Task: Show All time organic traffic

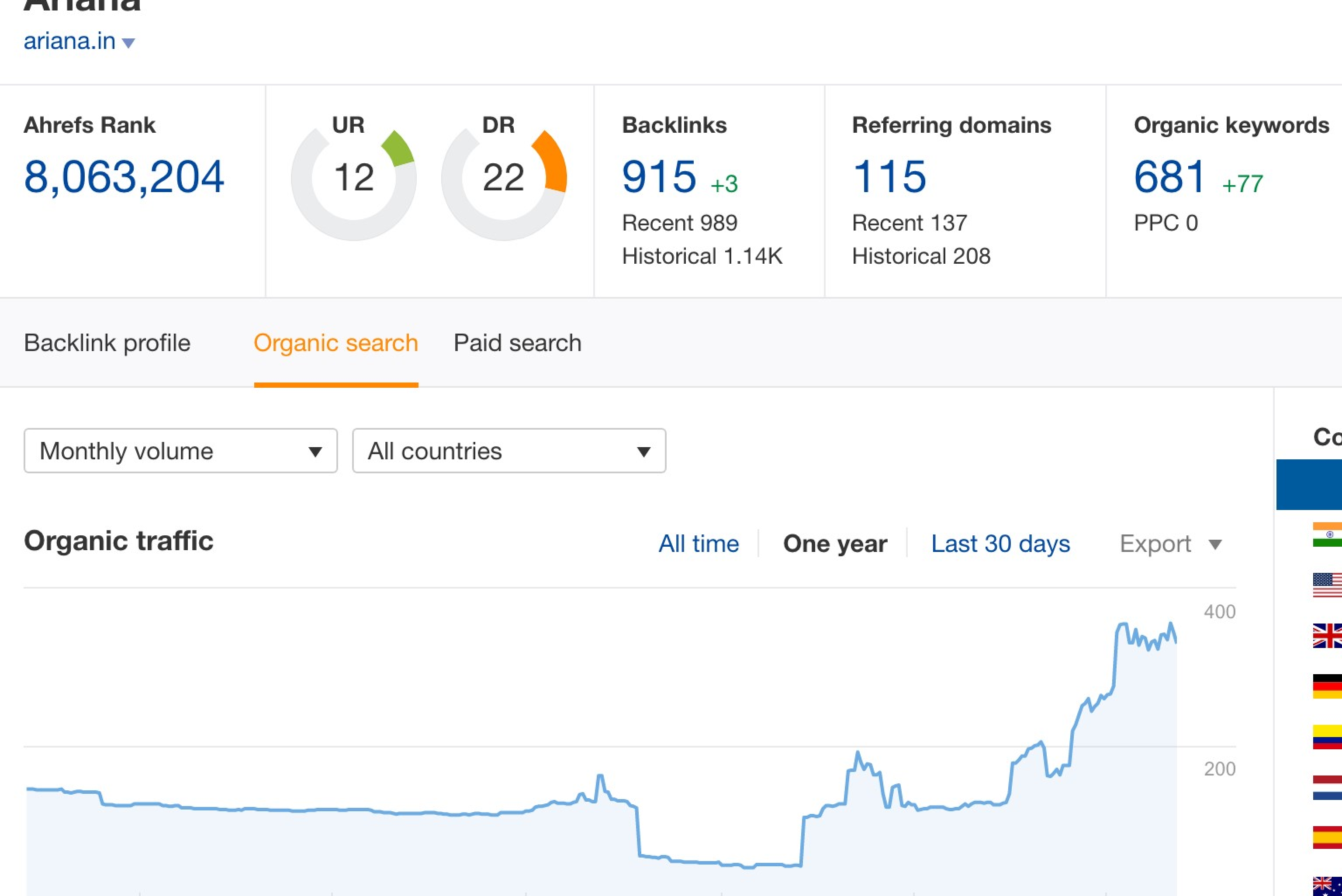Action: click(699, 544)
